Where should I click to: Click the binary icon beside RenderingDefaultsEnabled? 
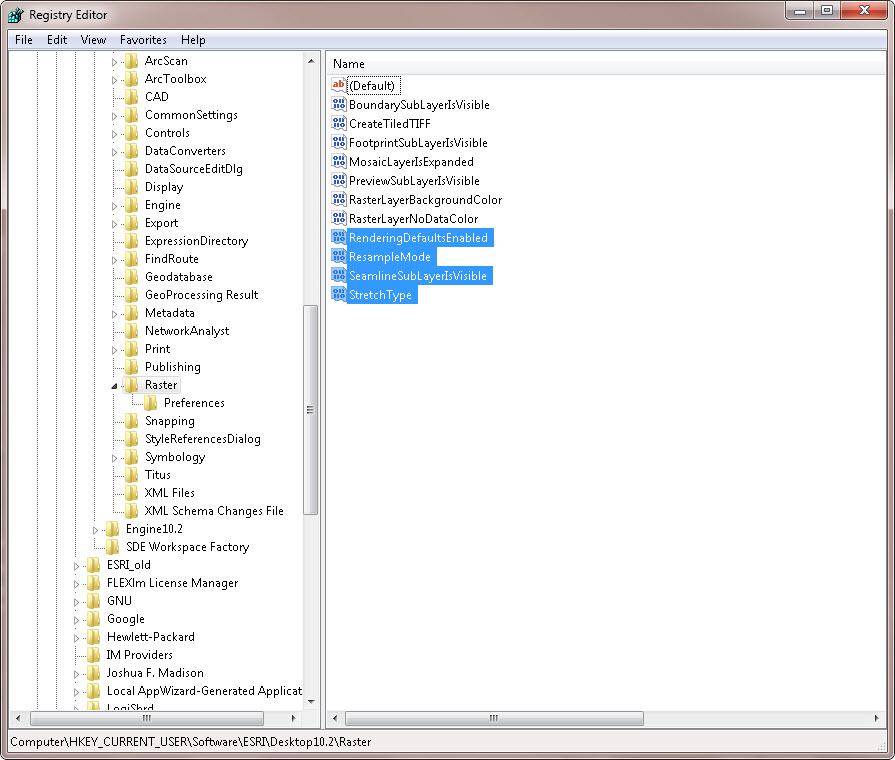338,238
